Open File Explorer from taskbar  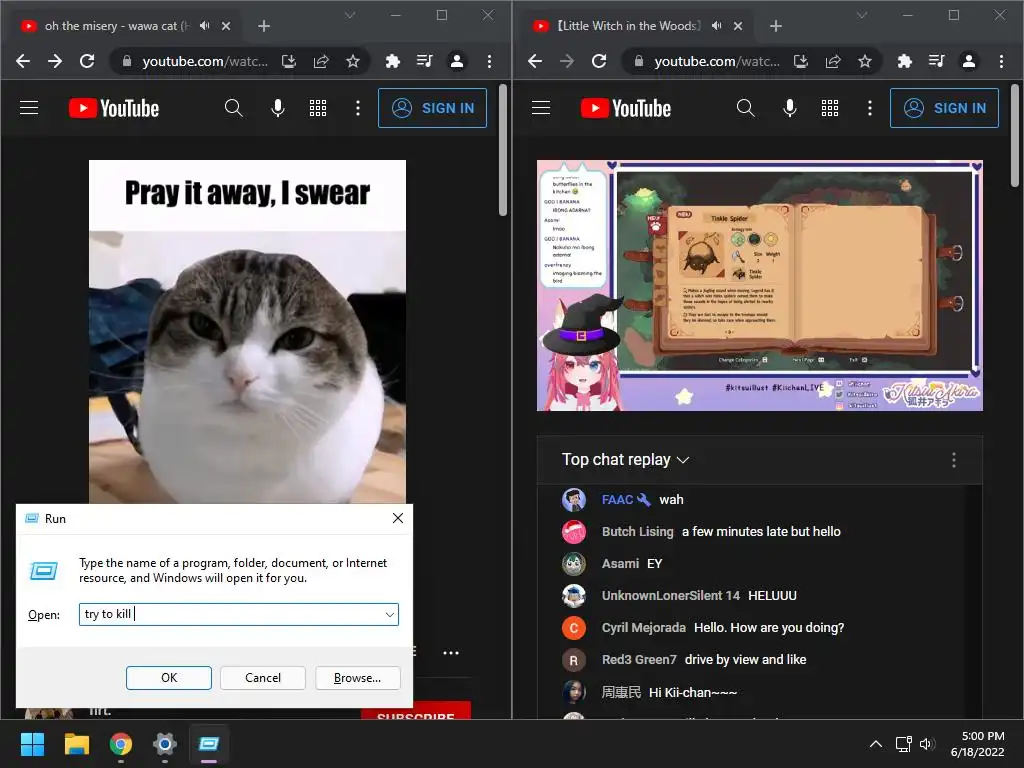click(x=76, y=744)
